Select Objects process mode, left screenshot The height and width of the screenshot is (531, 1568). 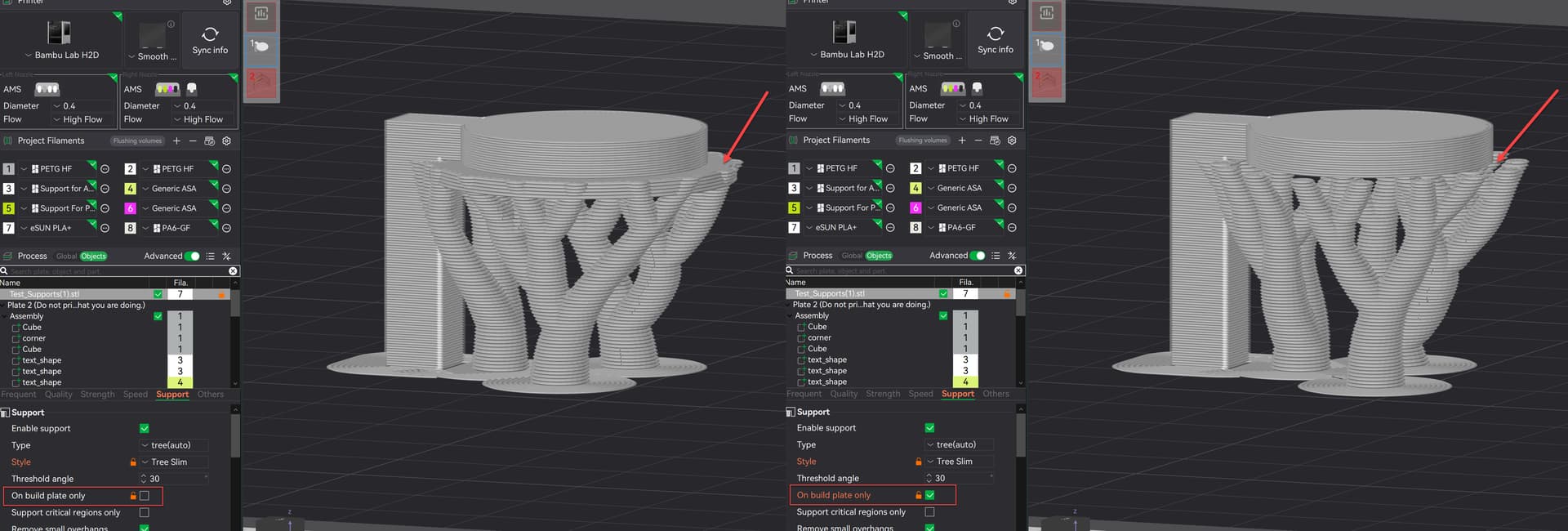(93, 256)
